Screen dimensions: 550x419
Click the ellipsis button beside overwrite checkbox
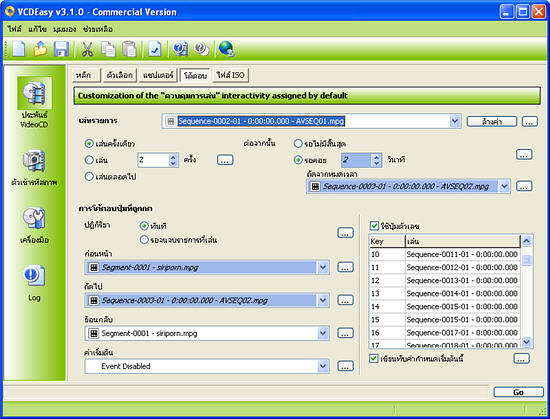coord(522,358)
